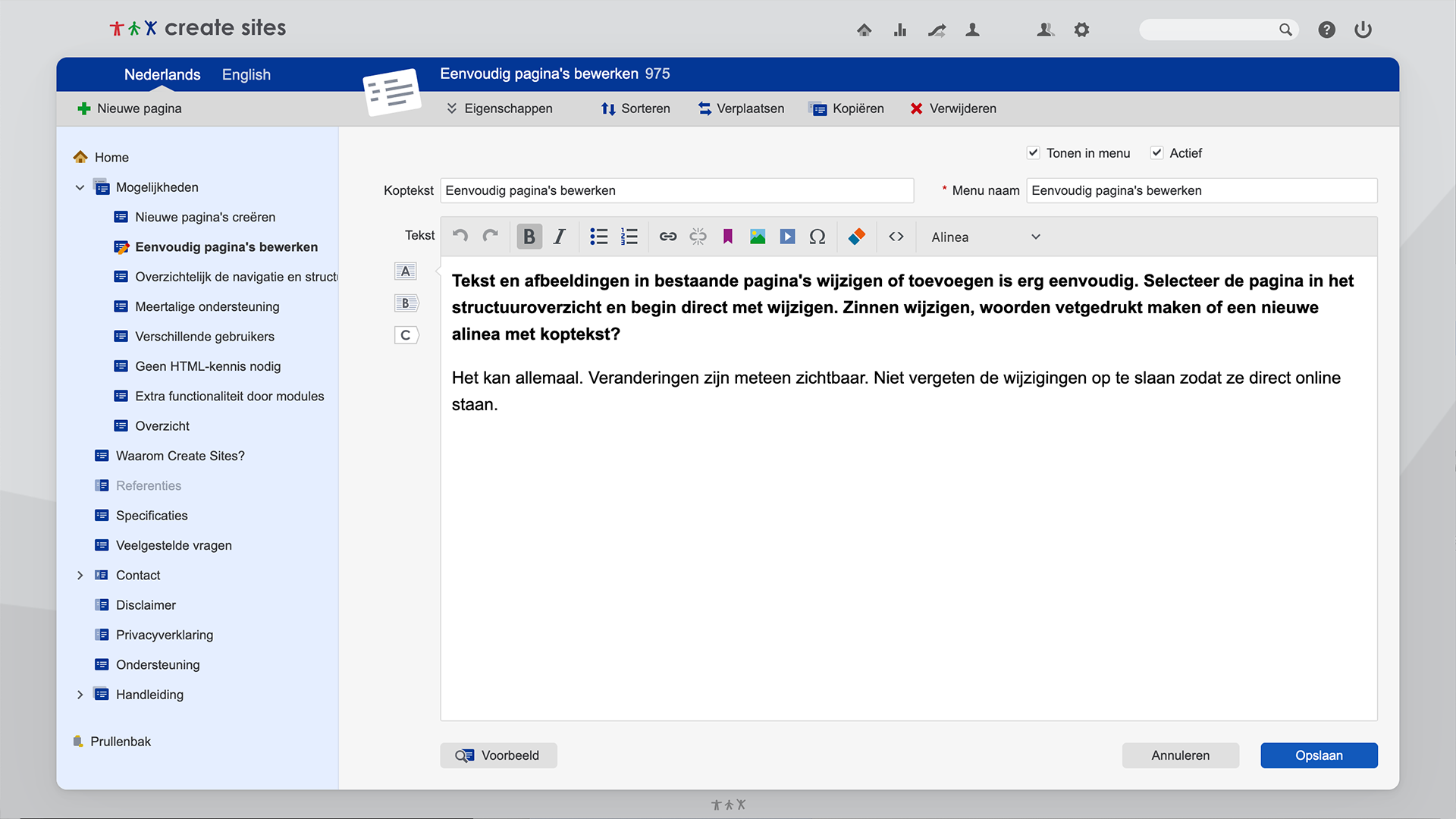Insert image icon in editor toolbar

758,237
